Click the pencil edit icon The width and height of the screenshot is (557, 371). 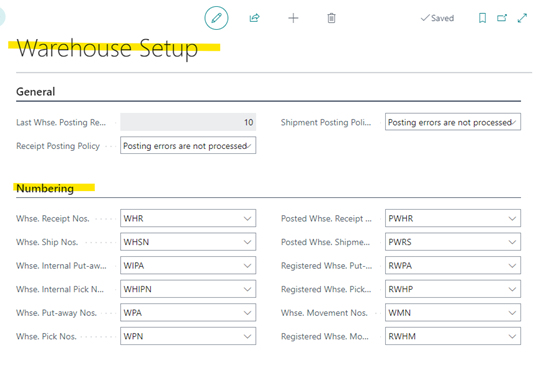tap(216, 18)
